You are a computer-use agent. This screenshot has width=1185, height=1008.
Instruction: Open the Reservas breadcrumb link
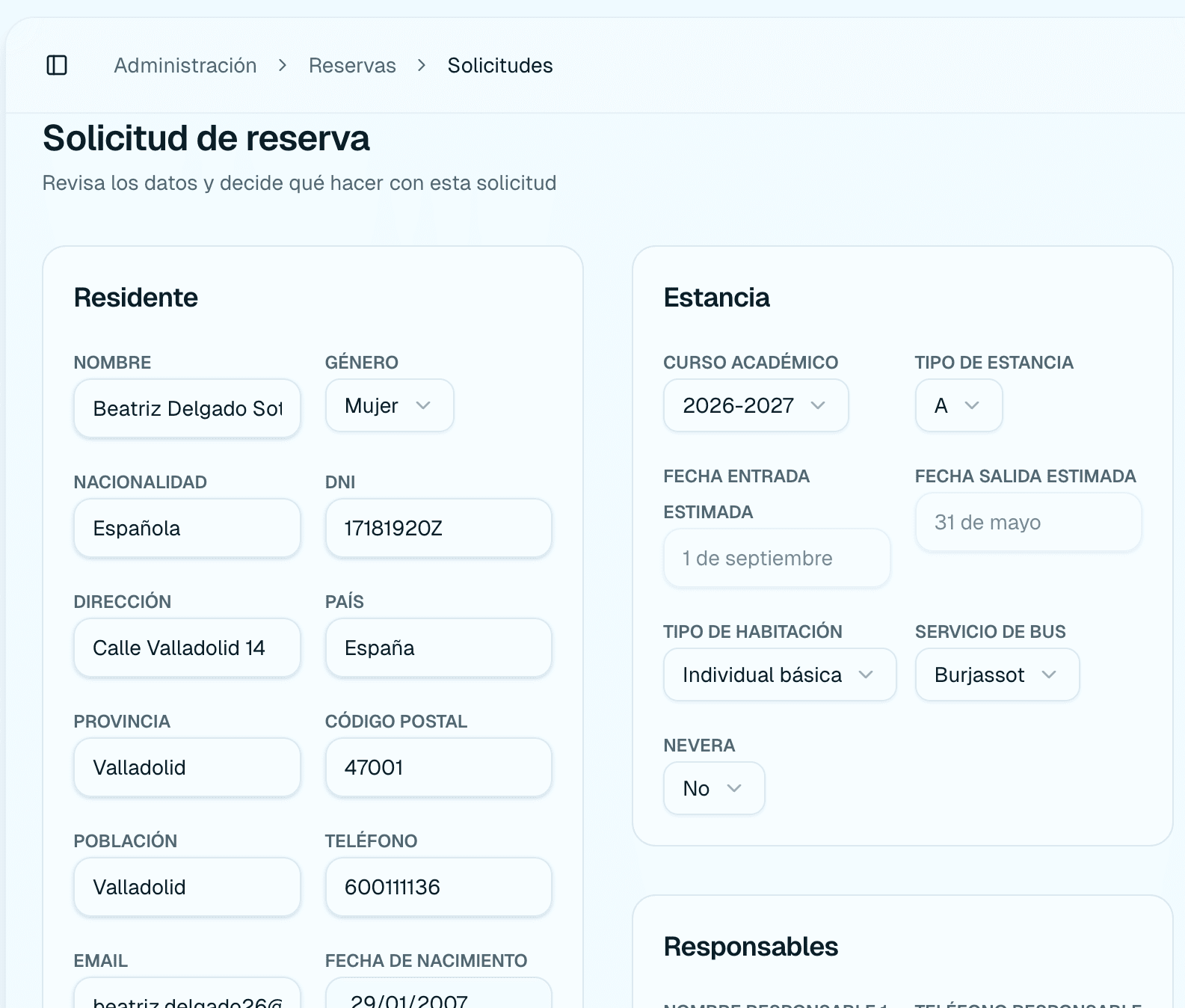point(352,66)
